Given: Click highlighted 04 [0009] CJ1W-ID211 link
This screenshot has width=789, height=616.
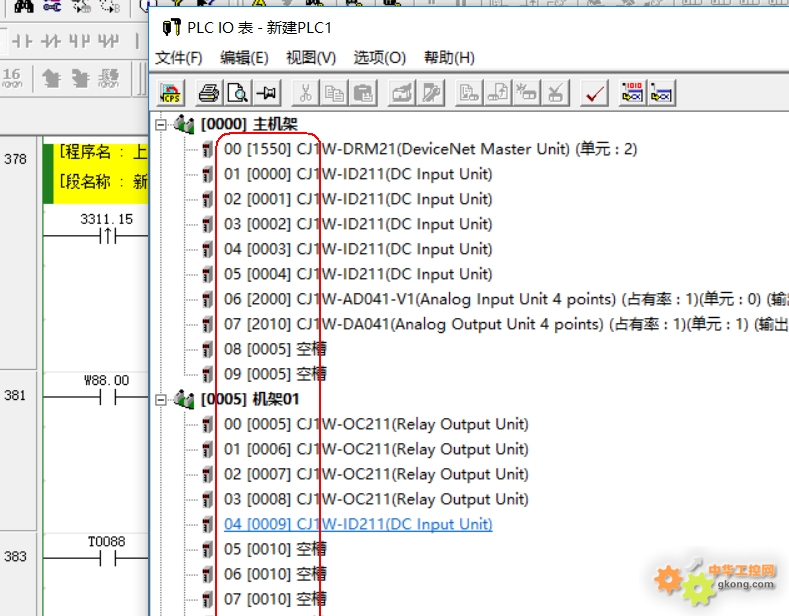Looking at the screenshot, I should (358, 524).
